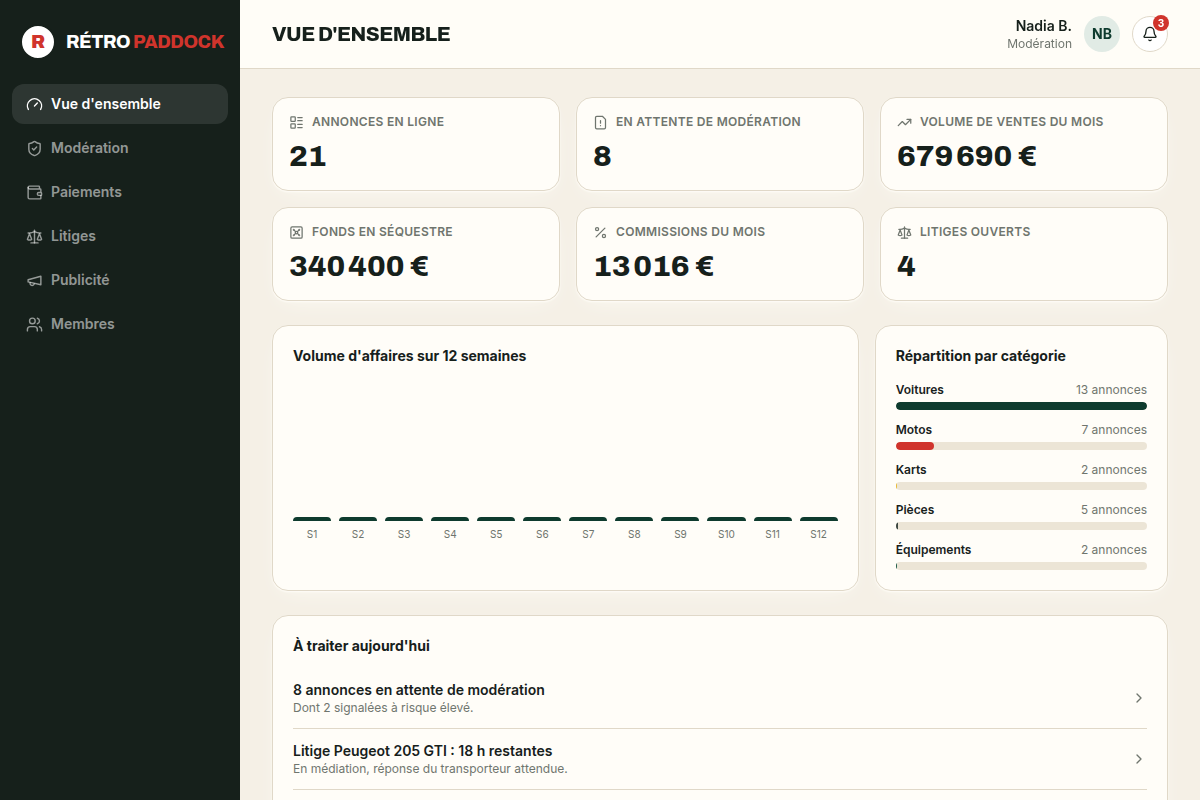Click the red notification count badge

click(1161, 23)
